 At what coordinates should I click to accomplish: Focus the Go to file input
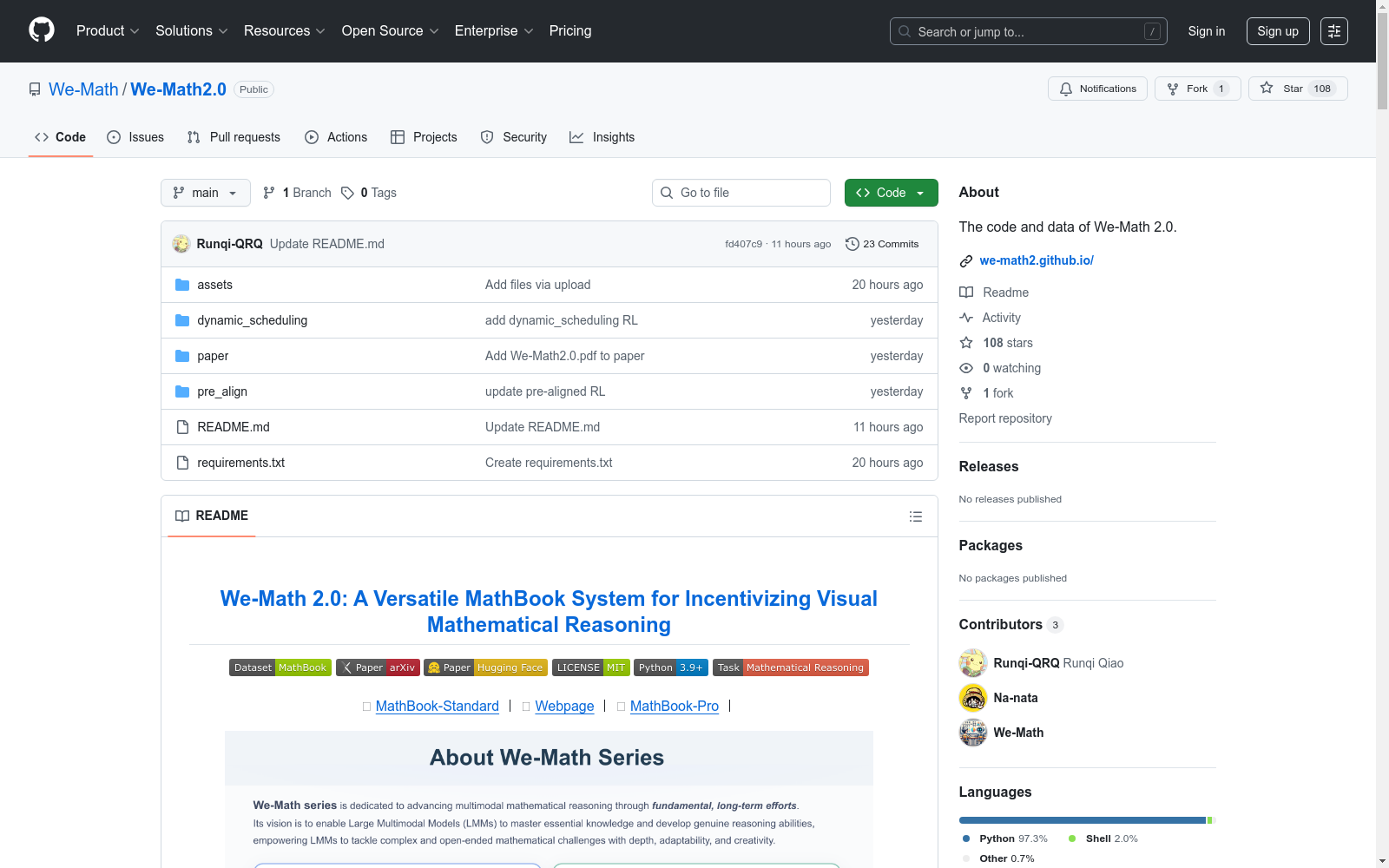point(741,193)
